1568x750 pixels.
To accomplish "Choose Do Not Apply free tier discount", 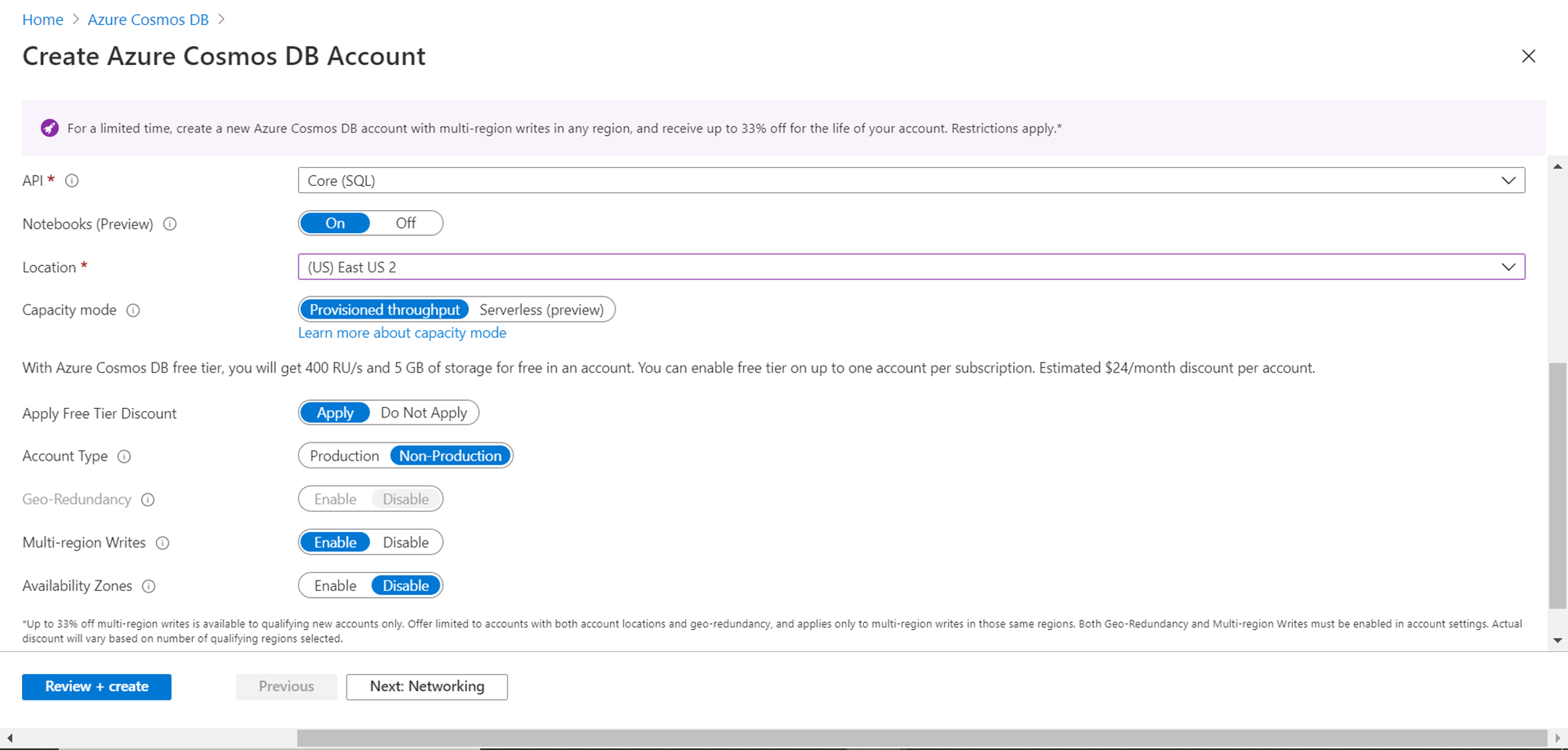I will pyautogui.click(x=423, y=413).
